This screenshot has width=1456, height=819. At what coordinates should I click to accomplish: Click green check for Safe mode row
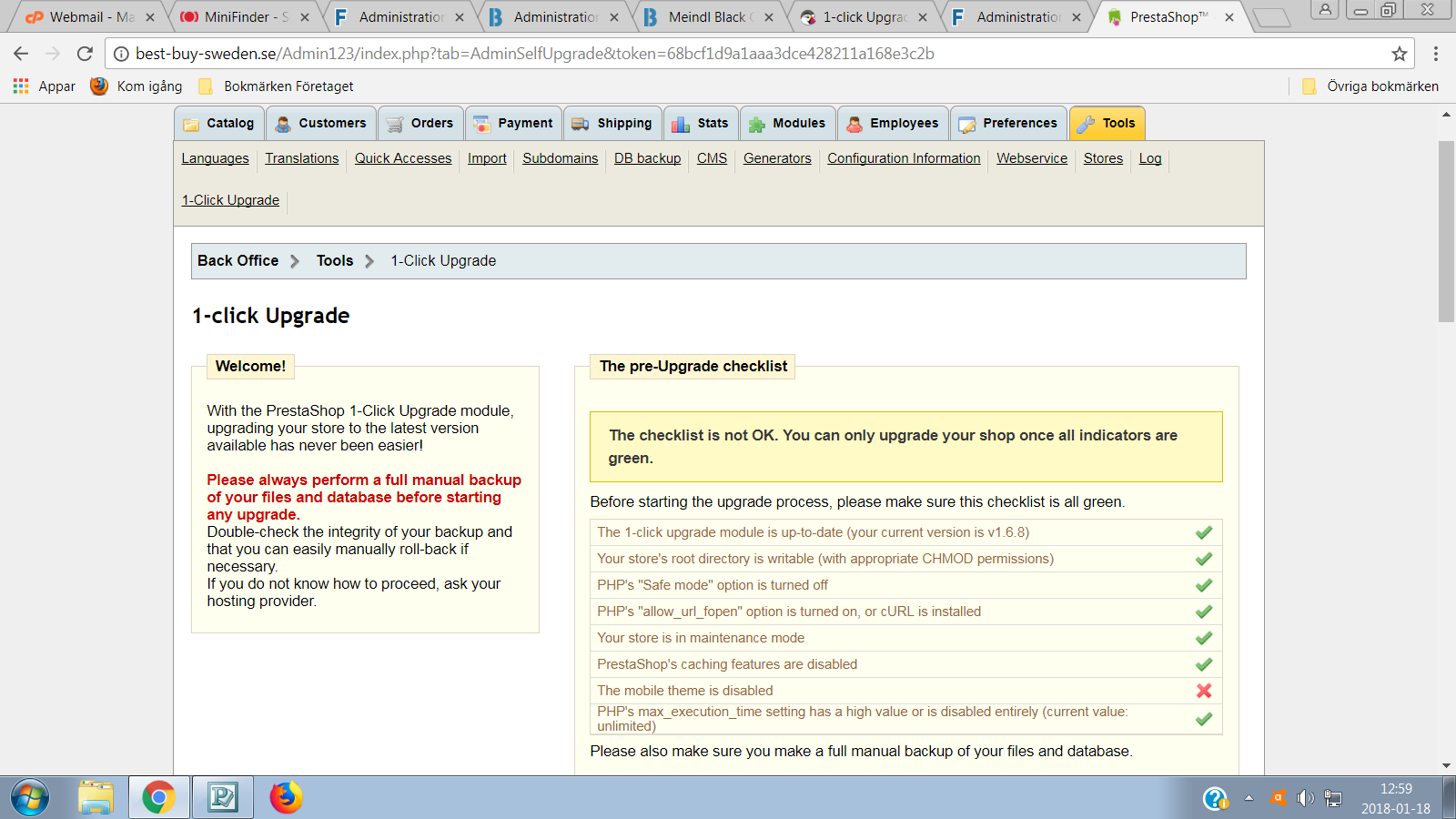[1204, 585]
